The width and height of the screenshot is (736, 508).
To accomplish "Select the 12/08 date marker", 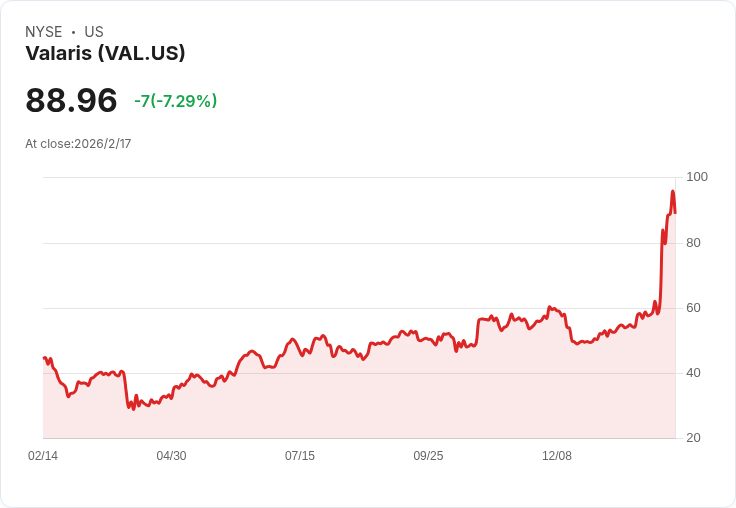I will [x=557, y=456].
